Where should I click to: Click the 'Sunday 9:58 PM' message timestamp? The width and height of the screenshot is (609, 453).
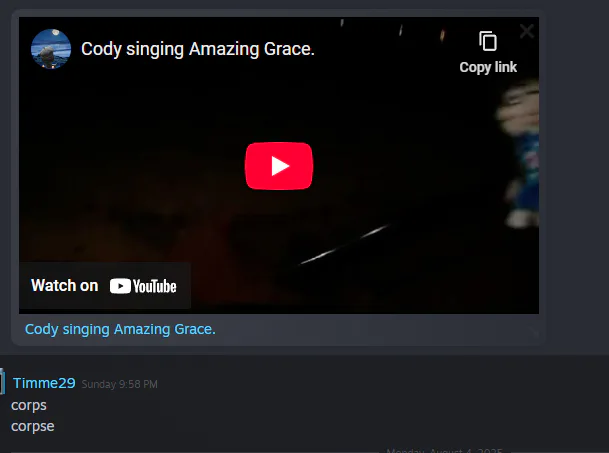(x=119, y=384)
